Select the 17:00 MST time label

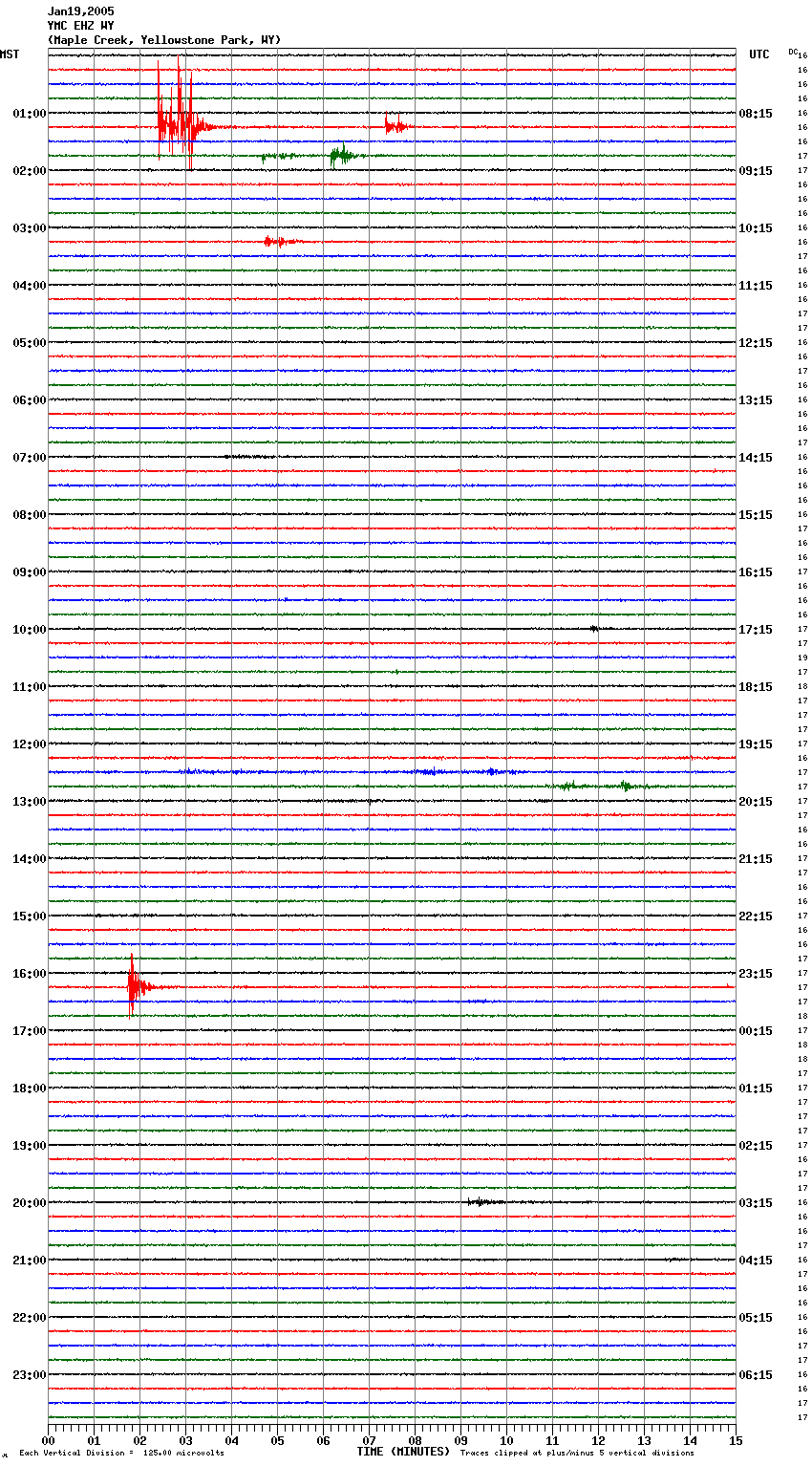(x=30, y=1031)
